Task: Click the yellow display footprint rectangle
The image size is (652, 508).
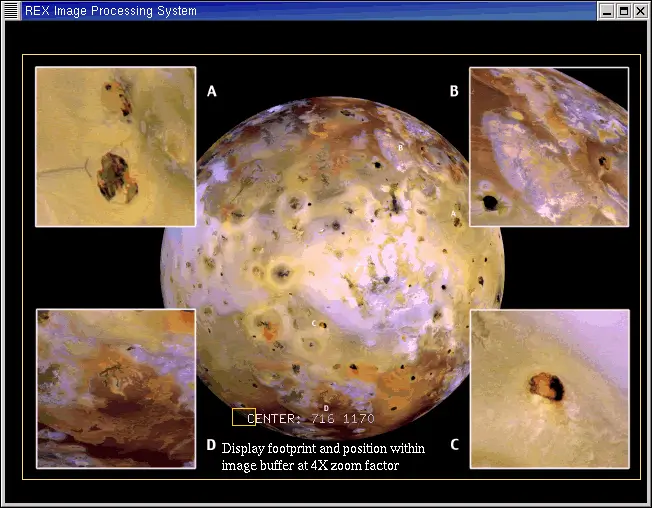Action: point(241,417)
